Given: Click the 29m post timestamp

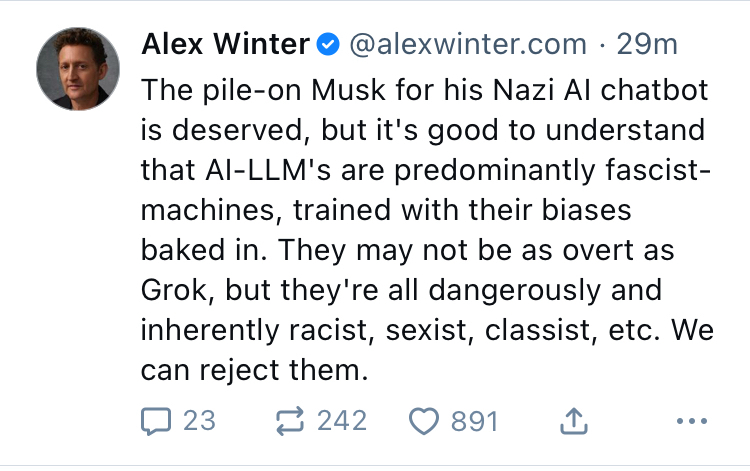Looking at the screenshot, I should [x=647, y=45].
